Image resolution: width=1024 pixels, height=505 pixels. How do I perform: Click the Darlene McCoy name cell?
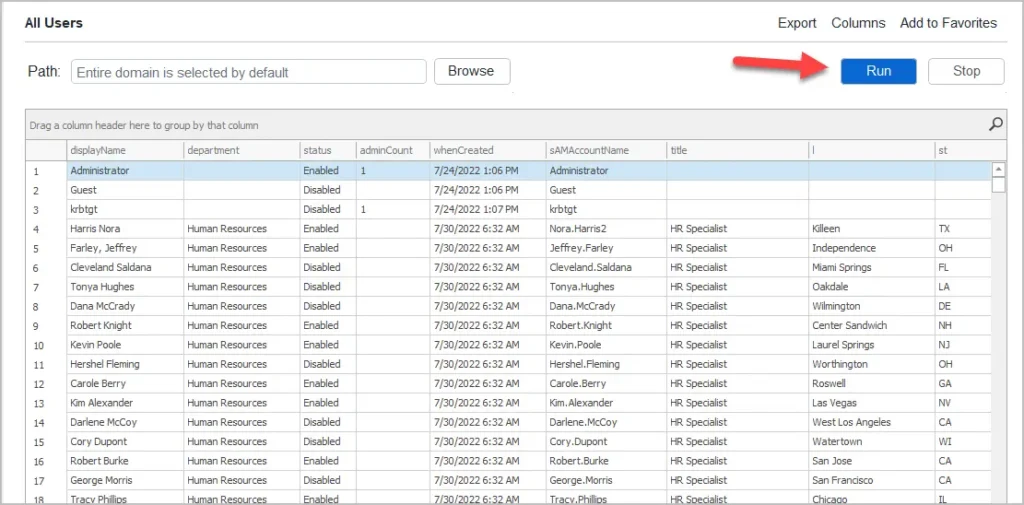(x=125, y=422)
